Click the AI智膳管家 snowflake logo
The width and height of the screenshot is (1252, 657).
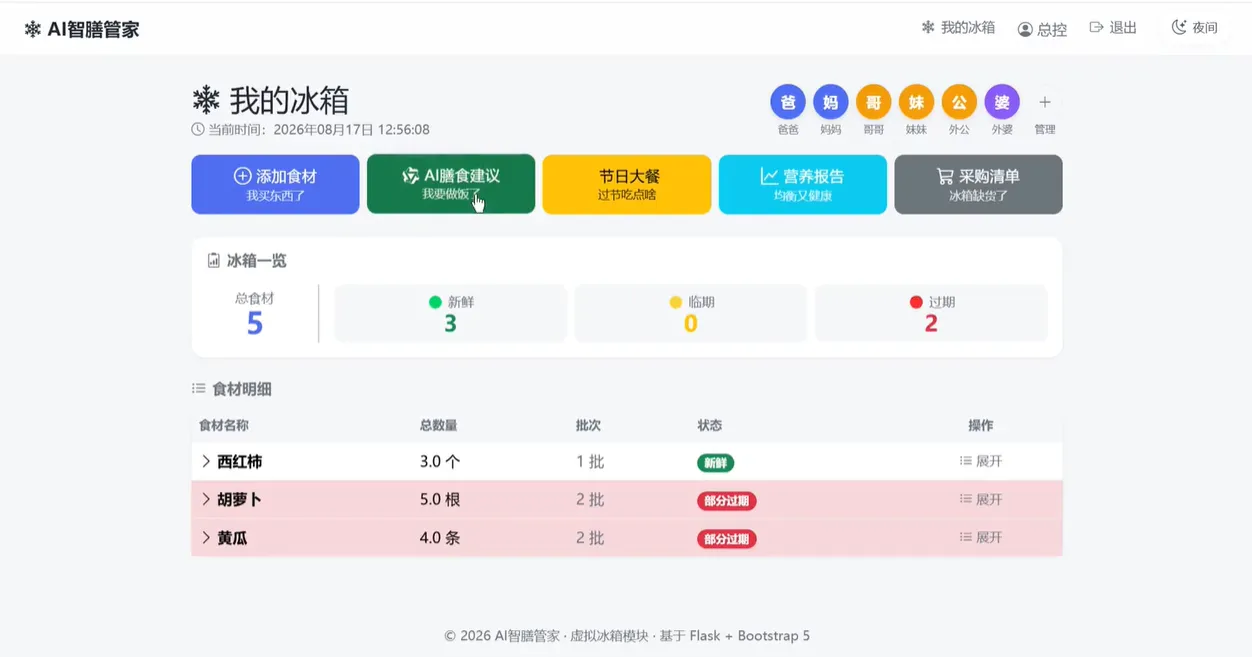click(33, 30)
